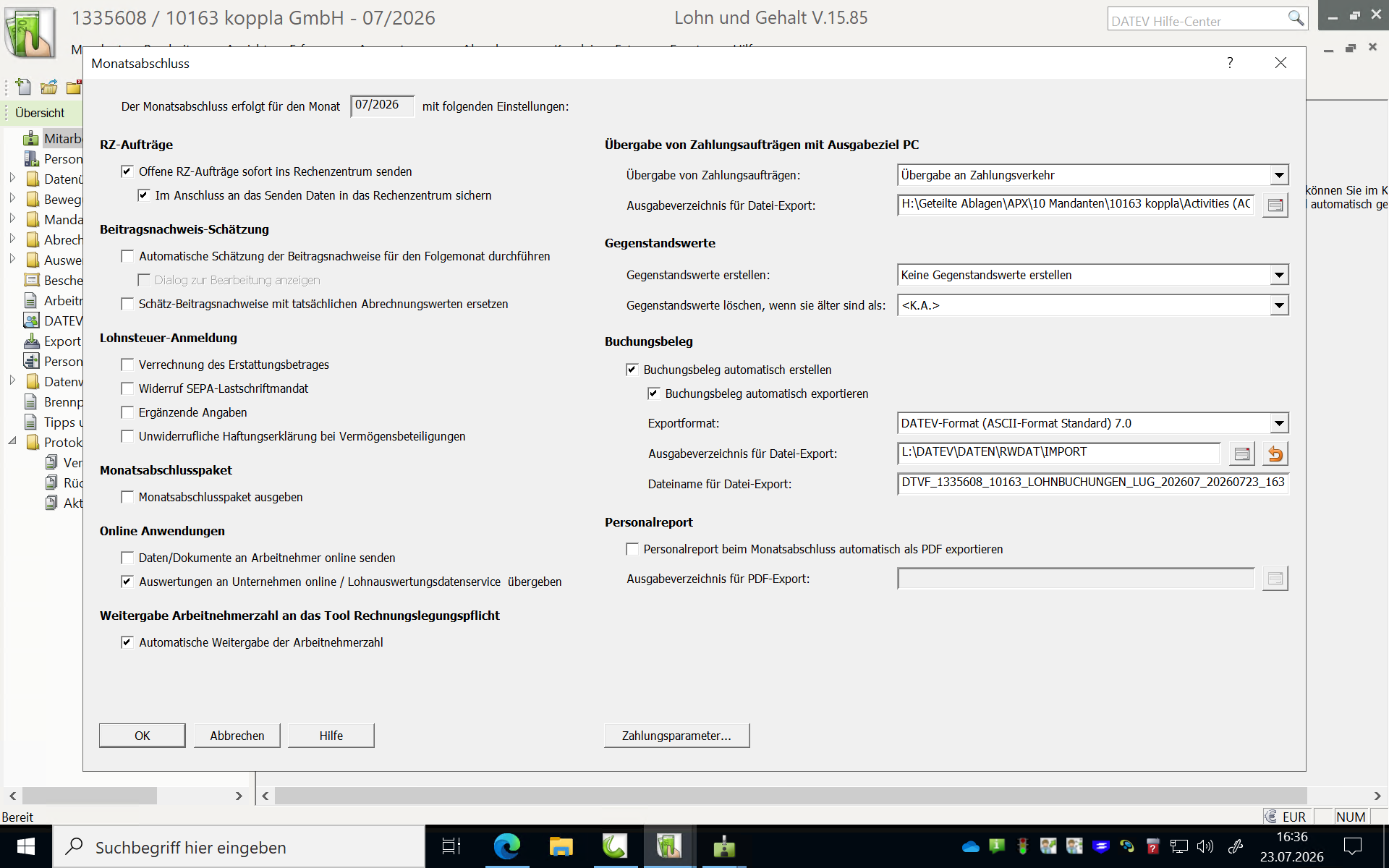
Task: Open Zahlungsparameter settings
Action: point(677,736)
